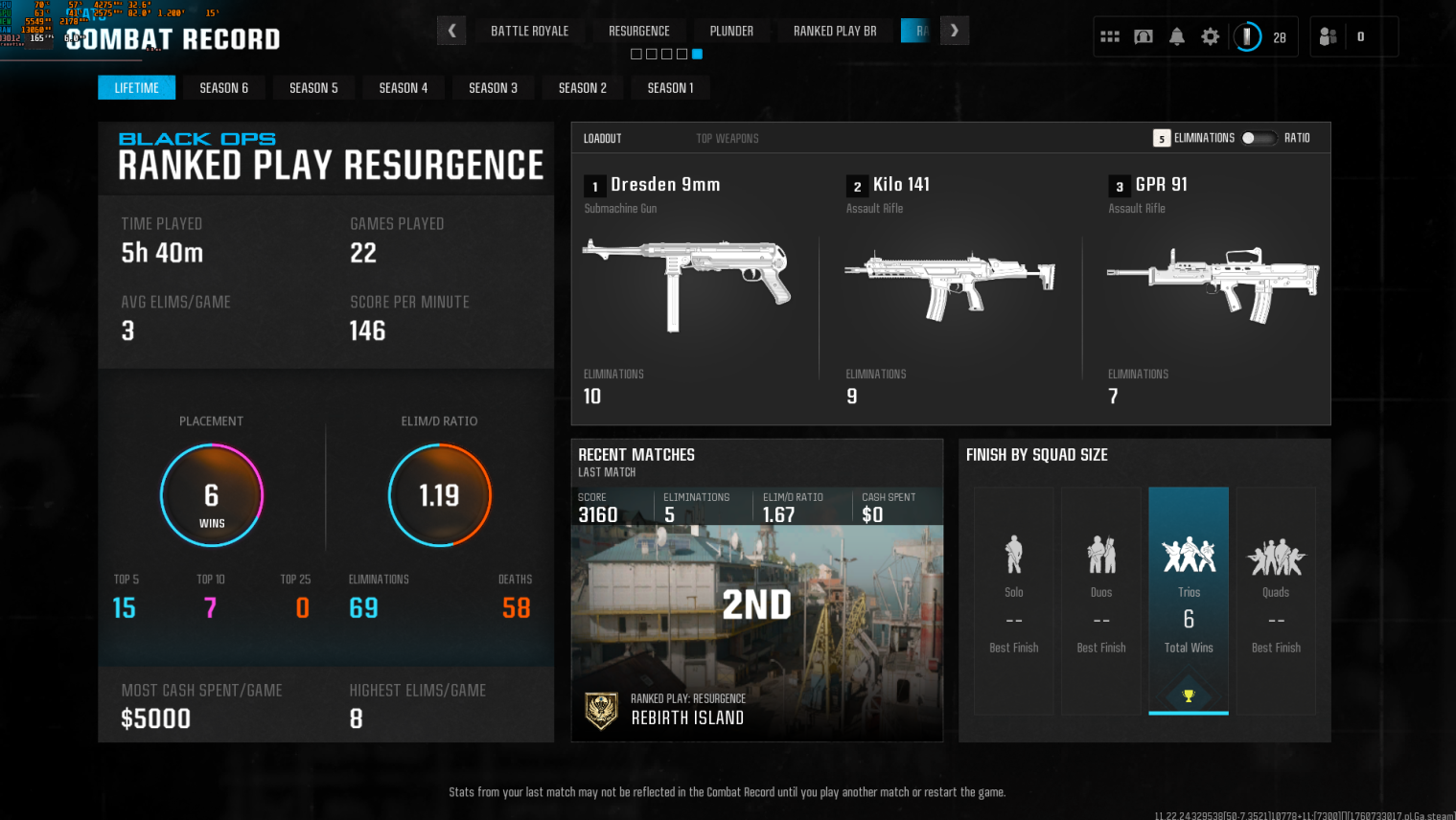Image resolution: width=1456 pixels, height=820 pixels.
Task: Click the Quads squad size icon
Action: [x=1276, y=558]
